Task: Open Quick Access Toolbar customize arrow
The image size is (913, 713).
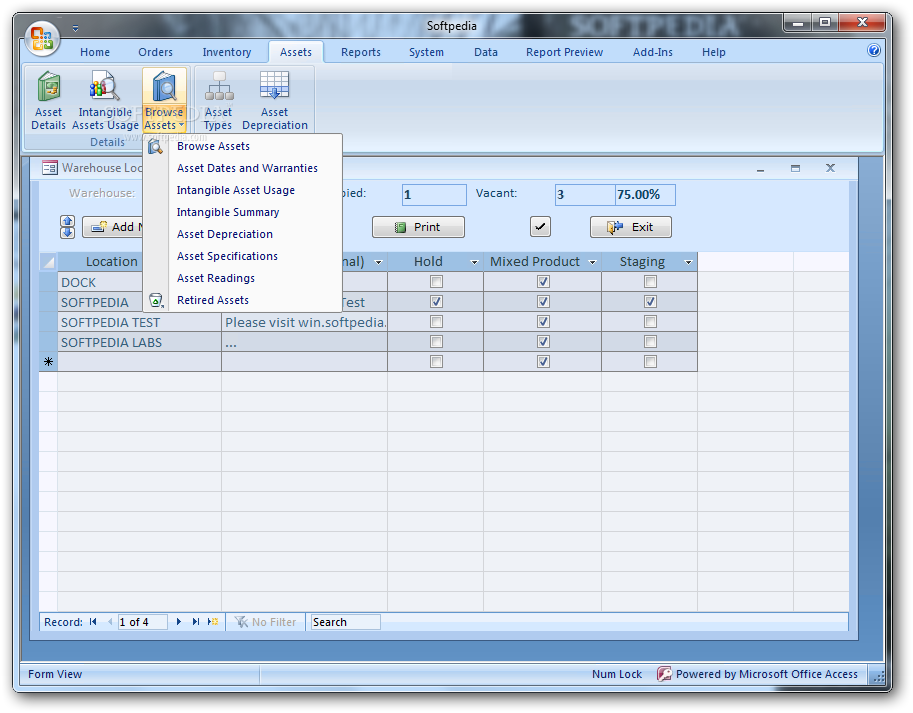Action: 76,28
